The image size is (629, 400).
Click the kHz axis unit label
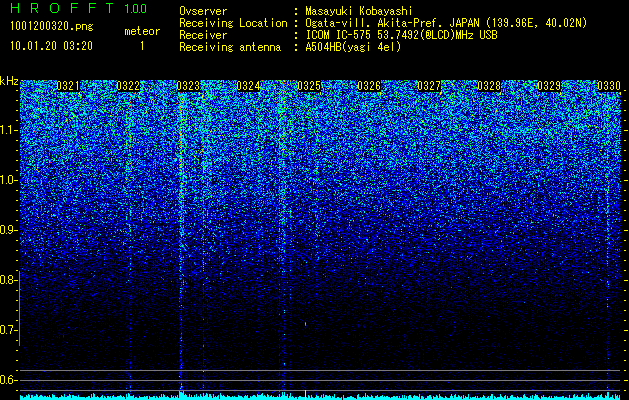pos(9,81)
